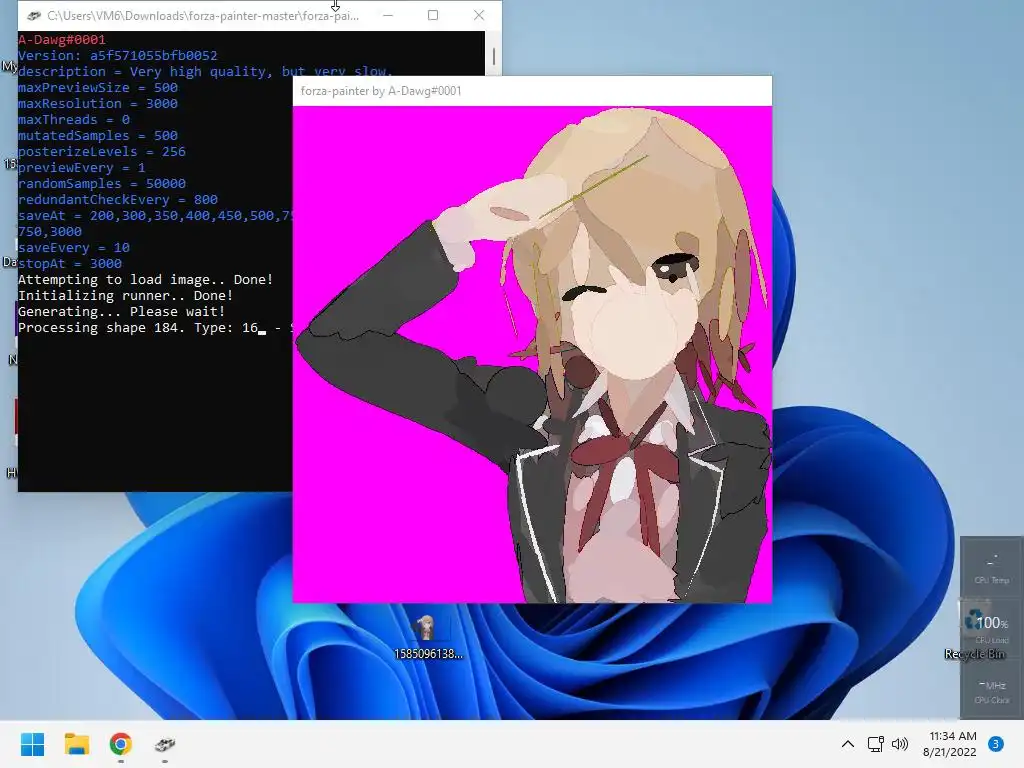Click the console window icon in the title bar

point(33,16)
